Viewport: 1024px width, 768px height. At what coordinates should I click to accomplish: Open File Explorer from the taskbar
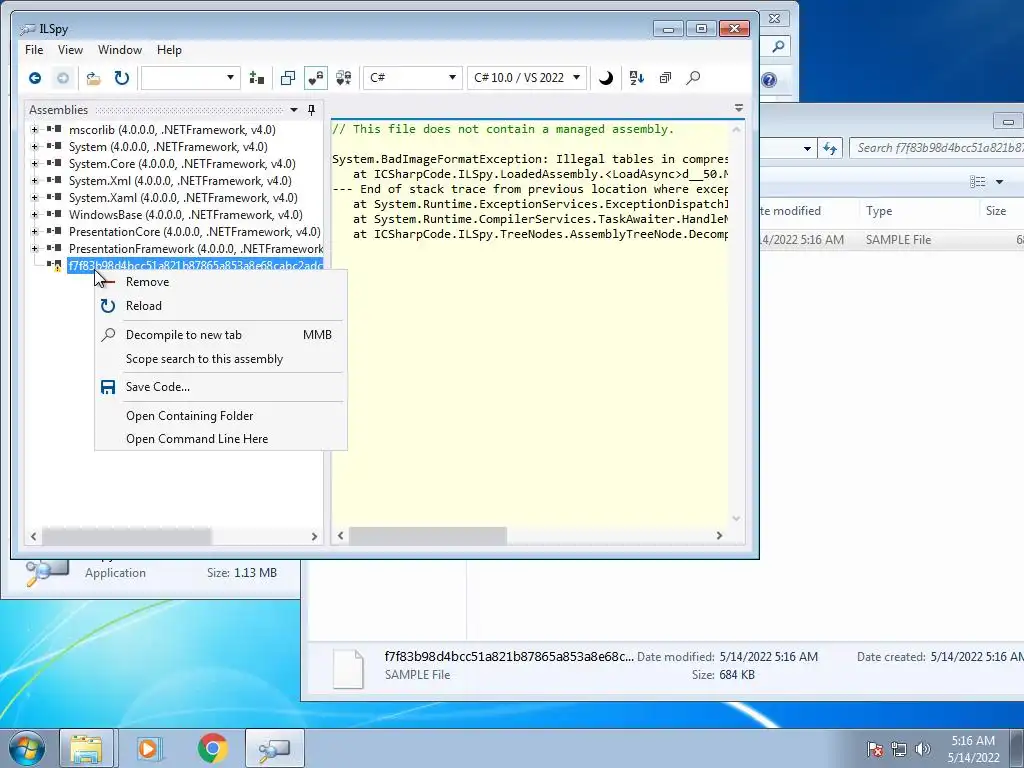click(x=86, y=748)
